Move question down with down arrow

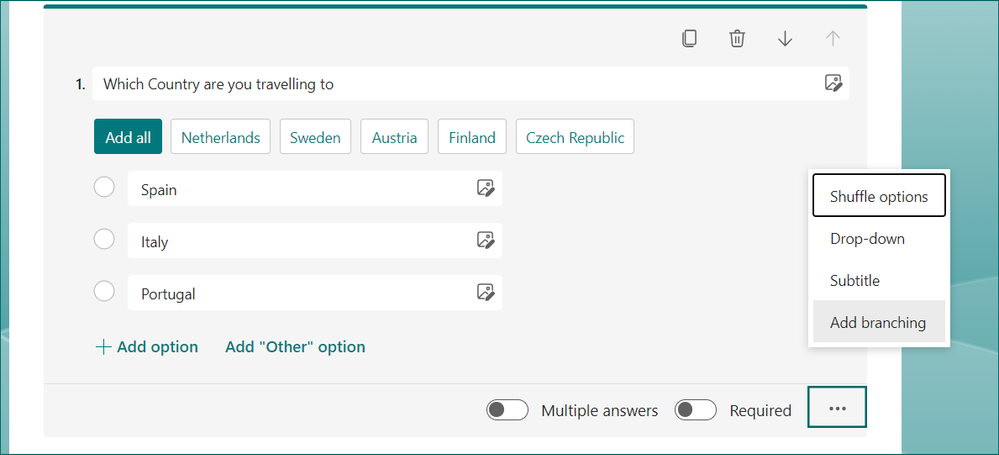click(785, 39)
